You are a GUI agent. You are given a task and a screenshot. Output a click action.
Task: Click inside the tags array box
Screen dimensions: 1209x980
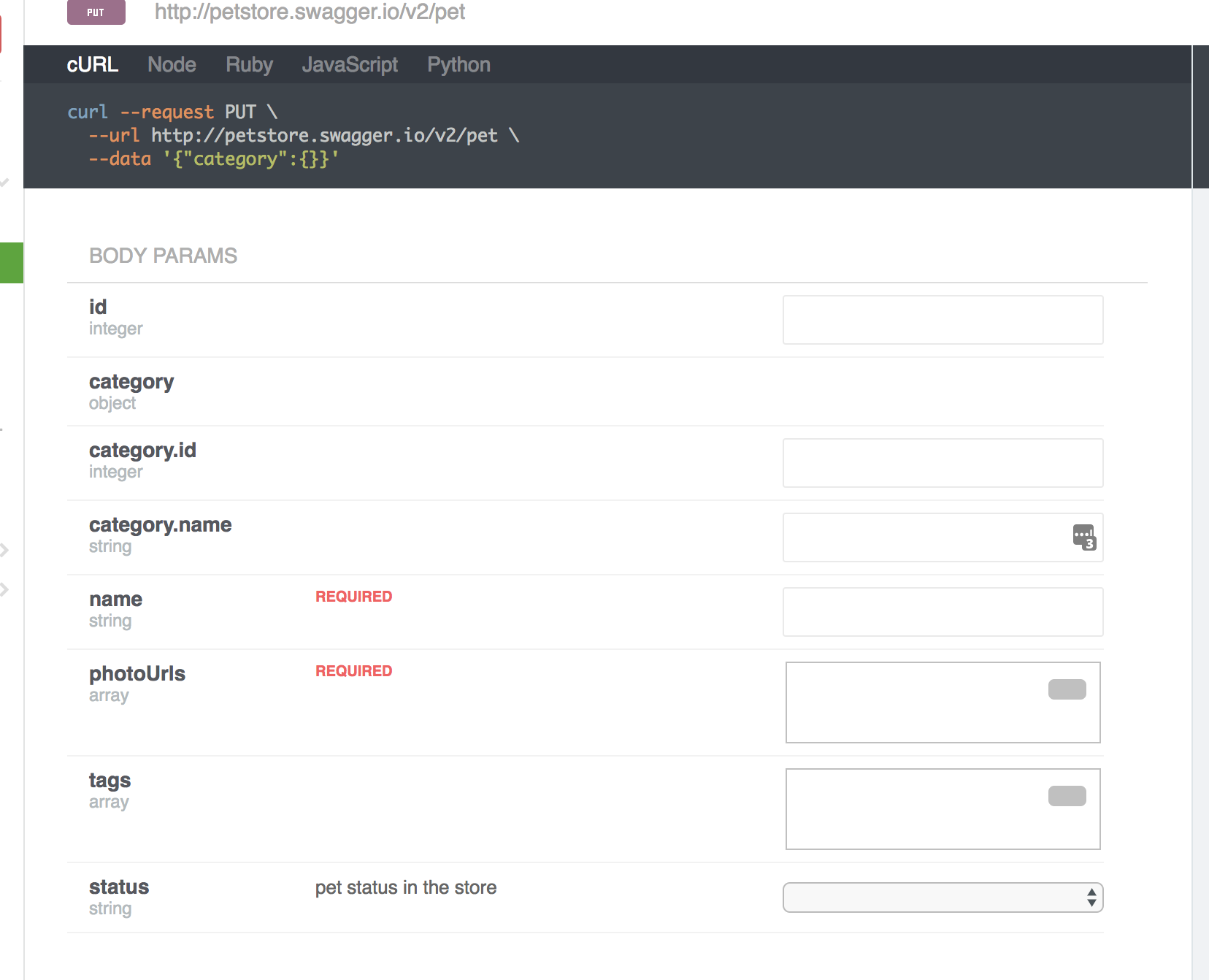point(943,809)
